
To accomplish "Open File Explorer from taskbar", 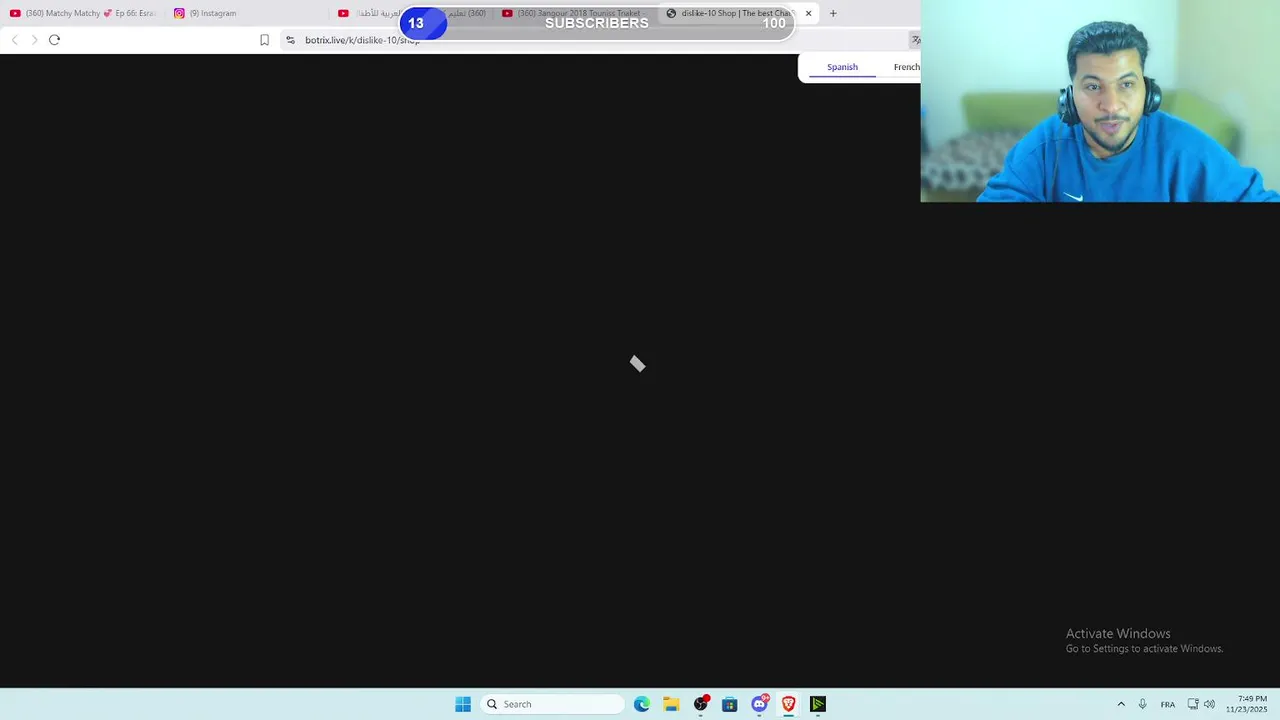I will click(x=671, y=704).
